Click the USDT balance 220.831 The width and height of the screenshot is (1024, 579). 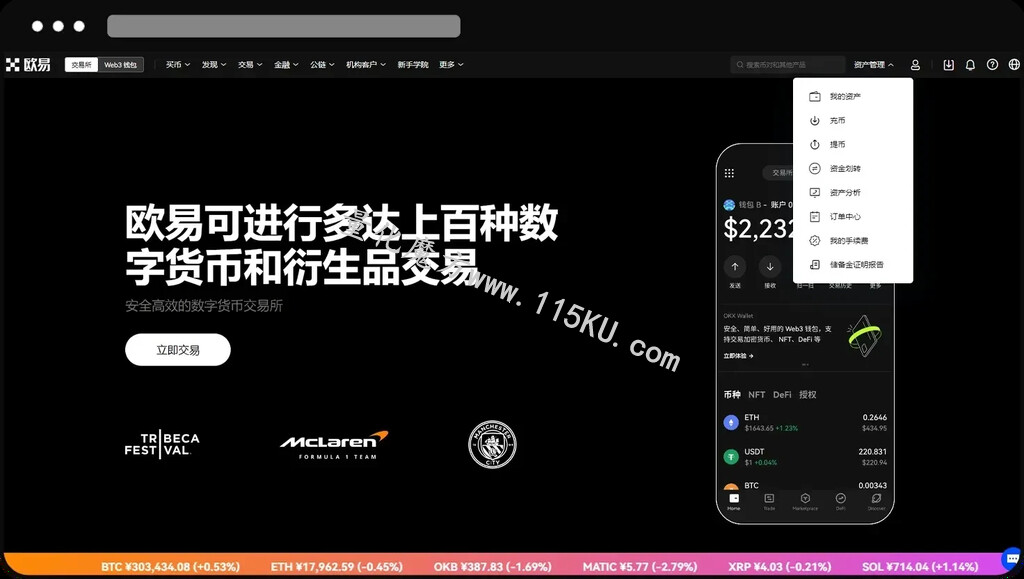(872, 452)
